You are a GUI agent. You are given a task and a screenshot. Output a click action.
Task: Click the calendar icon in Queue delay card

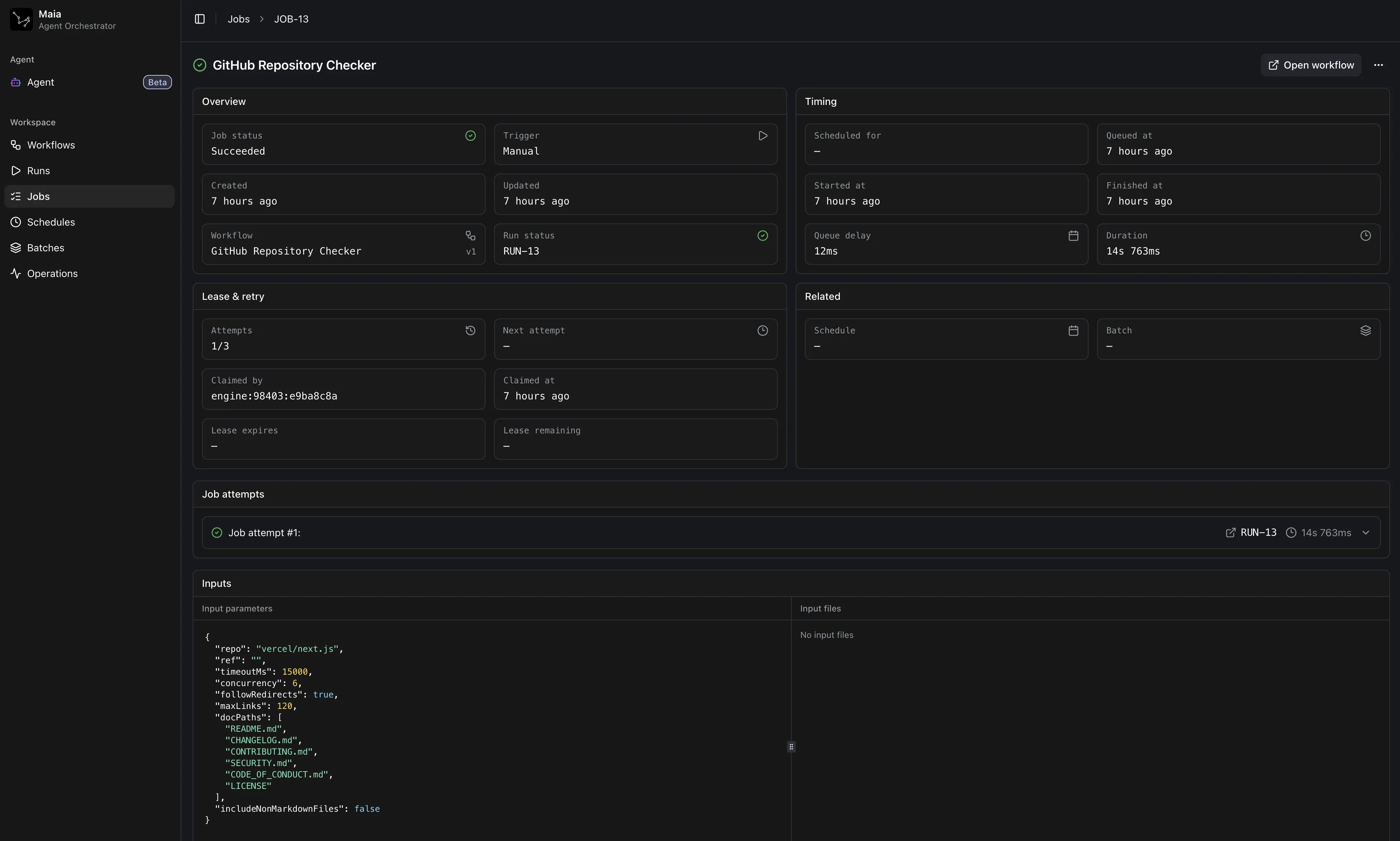coord(1072,236)
